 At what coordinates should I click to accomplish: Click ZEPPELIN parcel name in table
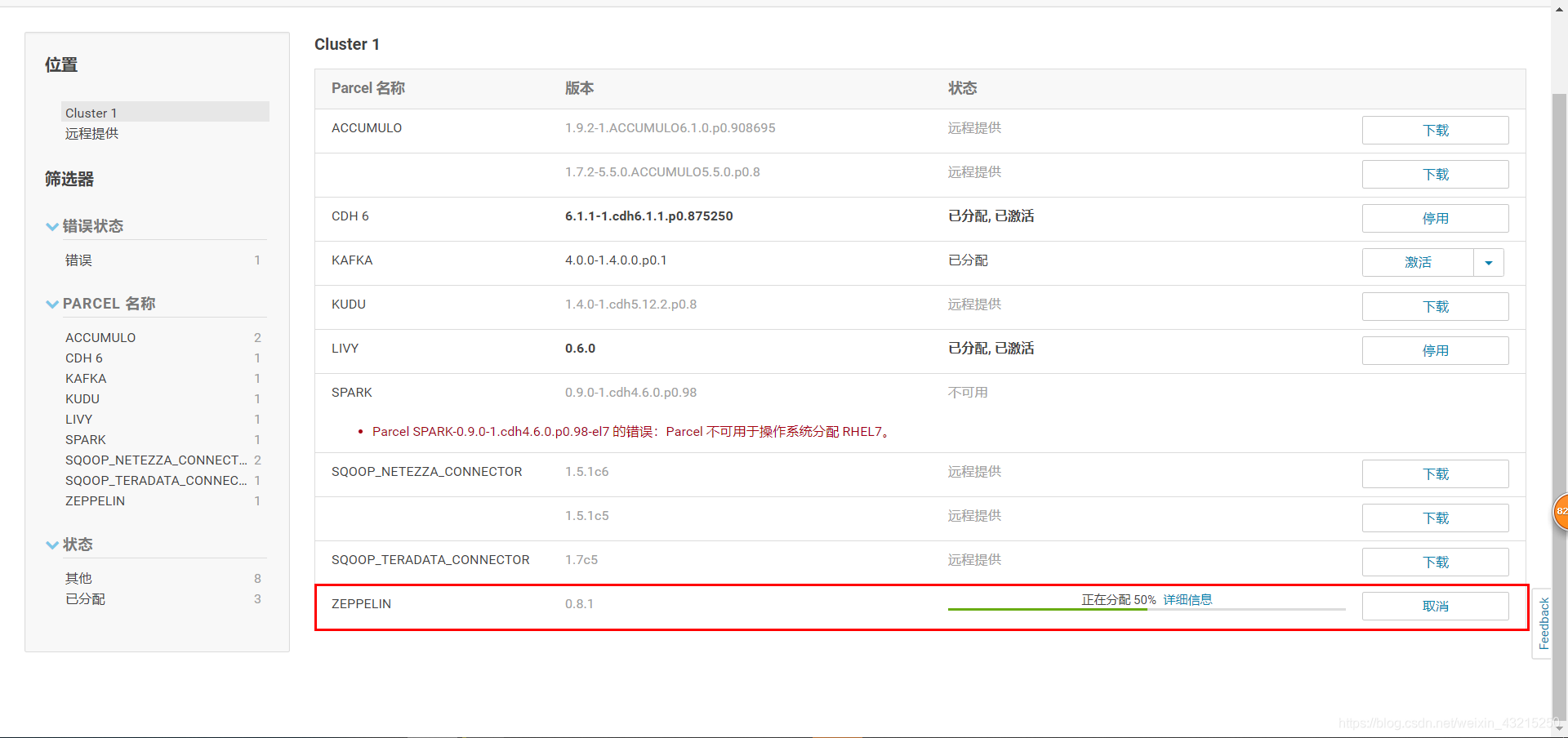coord(361,604)
